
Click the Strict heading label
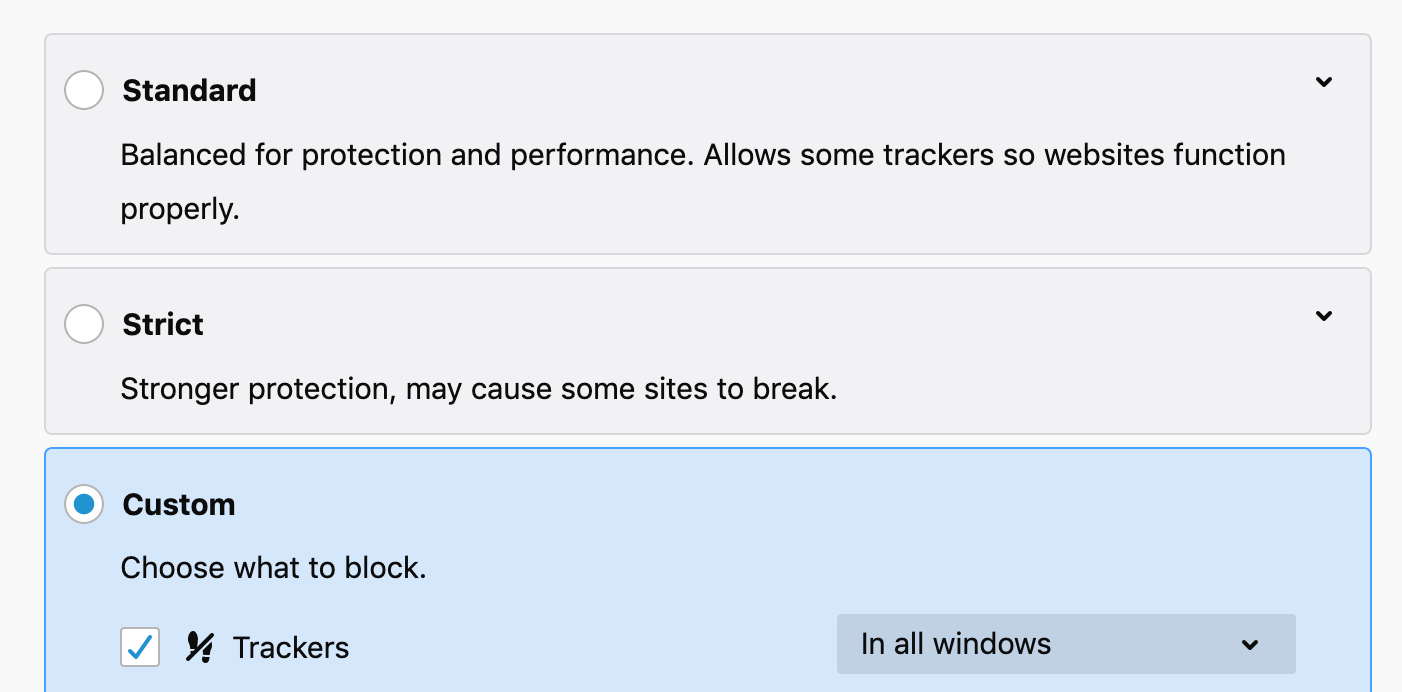(x=163, y=325)
